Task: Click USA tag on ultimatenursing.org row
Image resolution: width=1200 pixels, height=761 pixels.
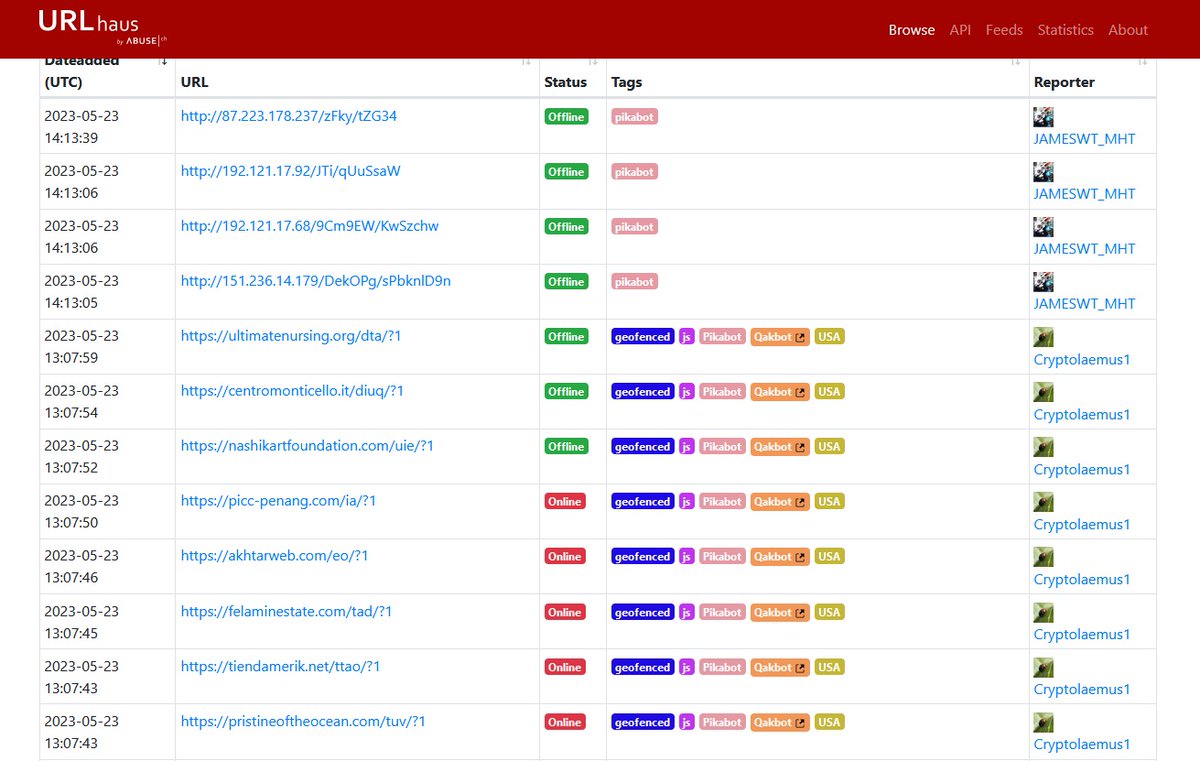Action: 830,337
